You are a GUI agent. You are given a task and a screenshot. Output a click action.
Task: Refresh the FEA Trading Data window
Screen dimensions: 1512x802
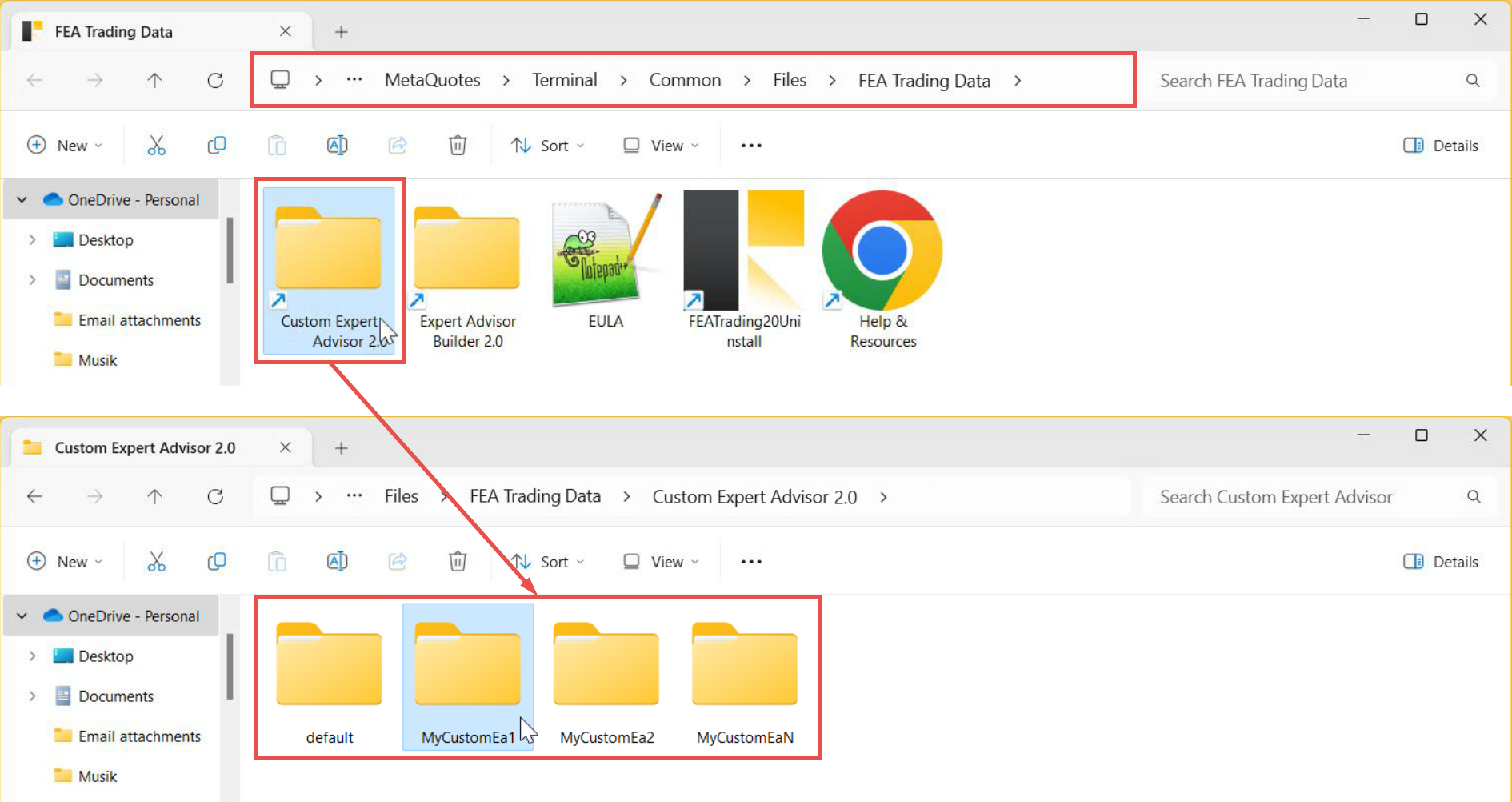coord(215,80)
